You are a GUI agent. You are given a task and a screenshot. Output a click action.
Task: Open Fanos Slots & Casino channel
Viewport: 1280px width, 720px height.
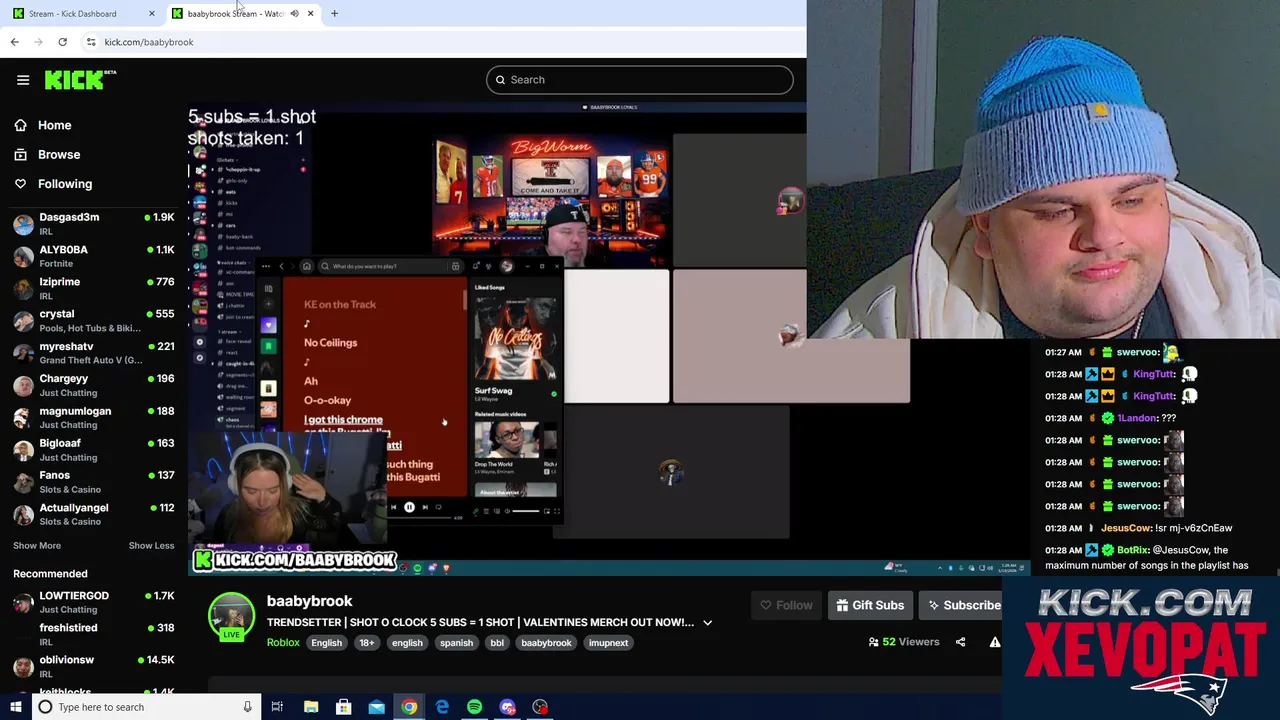coord(94,482)
